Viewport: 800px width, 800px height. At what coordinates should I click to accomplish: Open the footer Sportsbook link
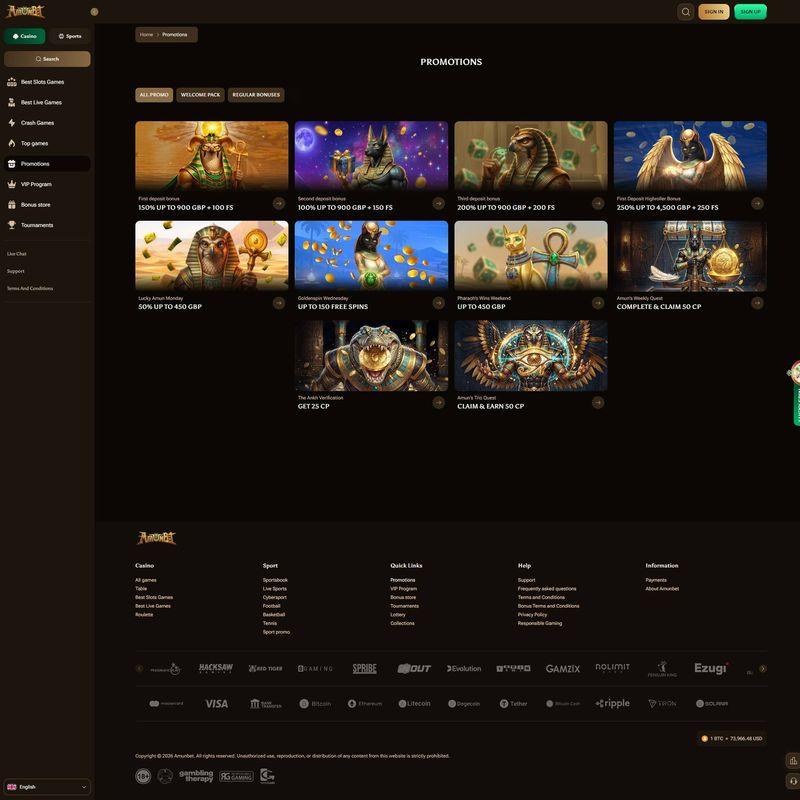point(275,580)
